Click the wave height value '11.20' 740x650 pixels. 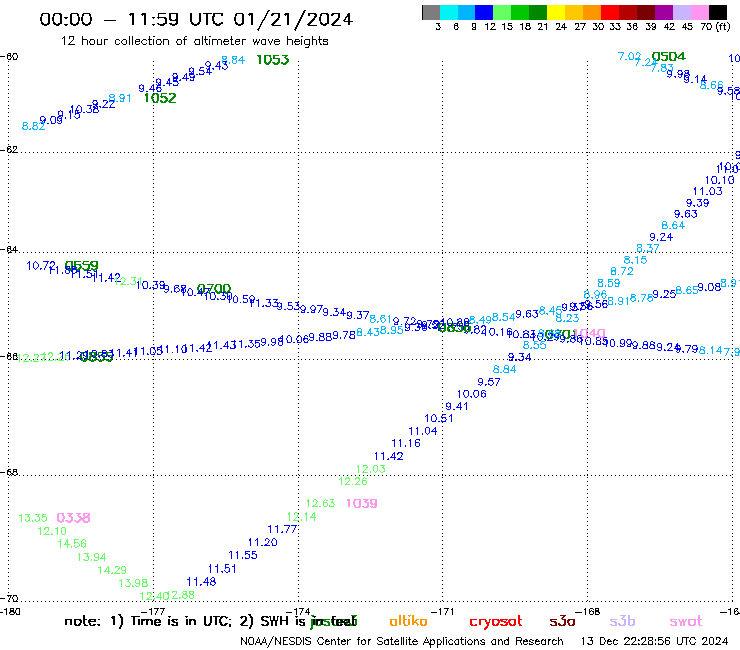(x=262, y=542)
